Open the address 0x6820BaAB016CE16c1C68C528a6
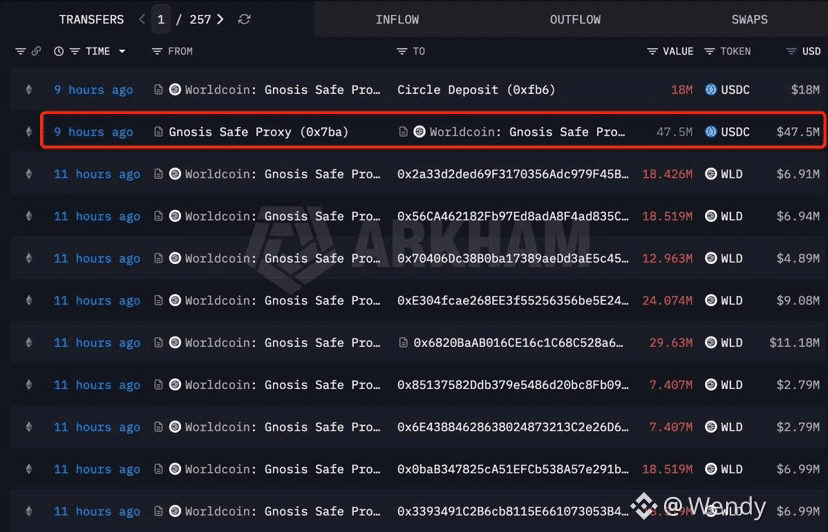The height and width of the screenshot is (532, 828). (x=519, y=343)
